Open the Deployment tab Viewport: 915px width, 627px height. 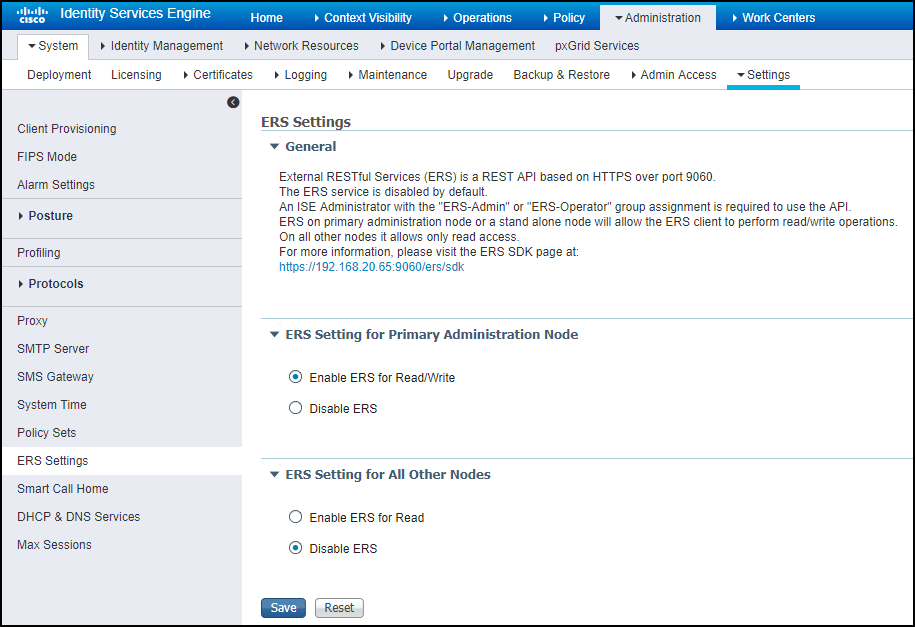pos(59,75)
